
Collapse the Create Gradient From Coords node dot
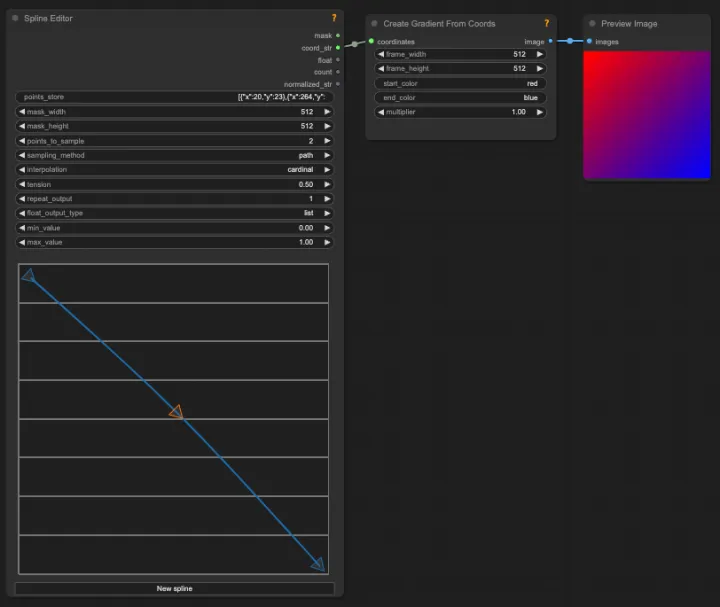pos(374,23)
